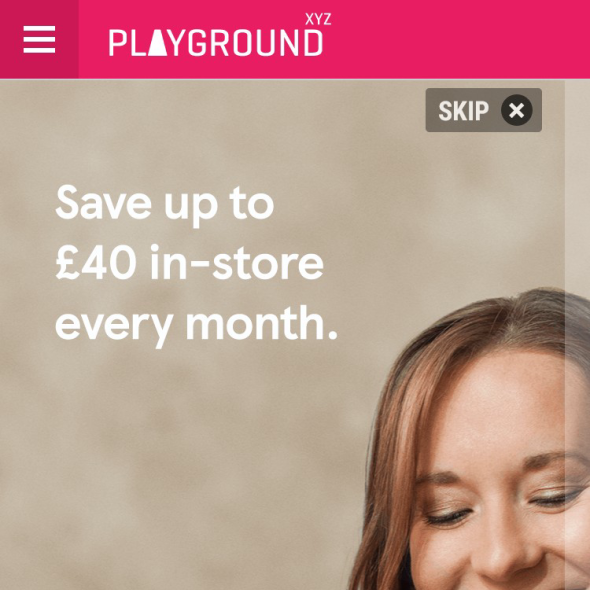Image resolution: width=590 pixels, height=590 pixels.
Task: Click the woman's closed left eye
Action: (x=448, y=517)
